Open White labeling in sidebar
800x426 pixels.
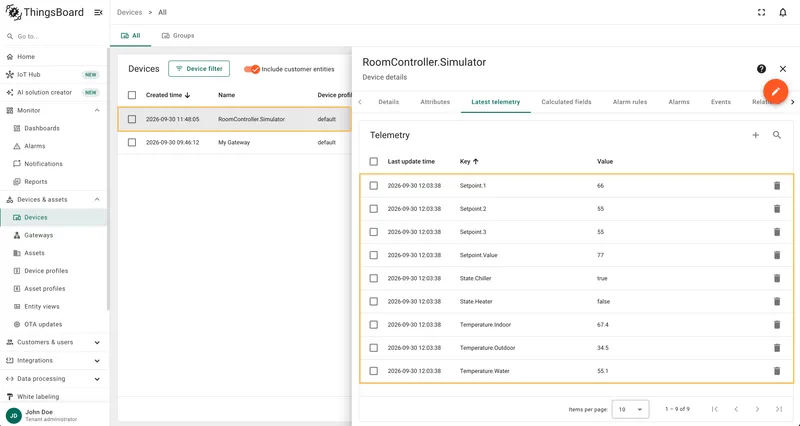click(x=38, y=397)
